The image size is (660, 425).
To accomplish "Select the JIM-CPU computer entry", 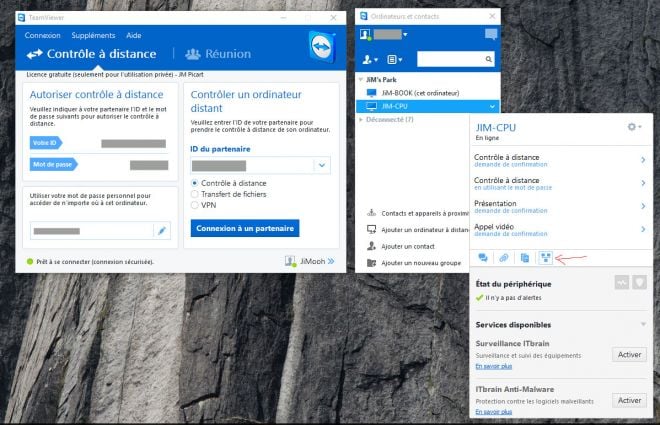I will click(x=428, y=106).
